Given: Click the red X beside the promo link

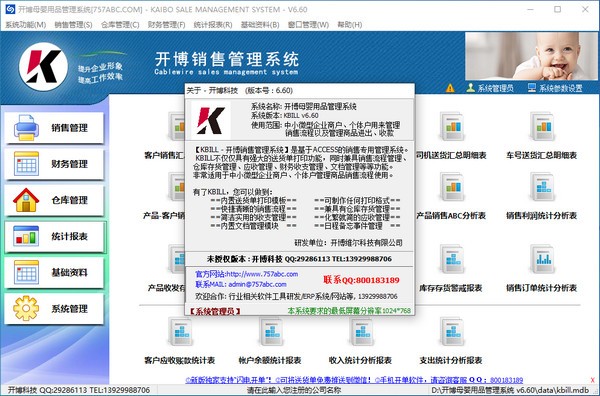Looking at the screenshot, I should coord(593,380).
